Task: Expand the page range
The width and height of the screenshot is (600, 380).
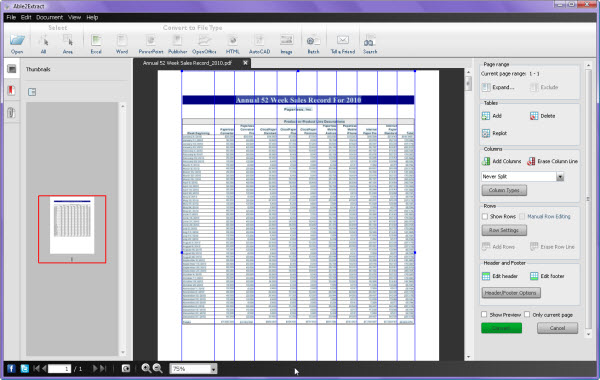Action: 498,87
